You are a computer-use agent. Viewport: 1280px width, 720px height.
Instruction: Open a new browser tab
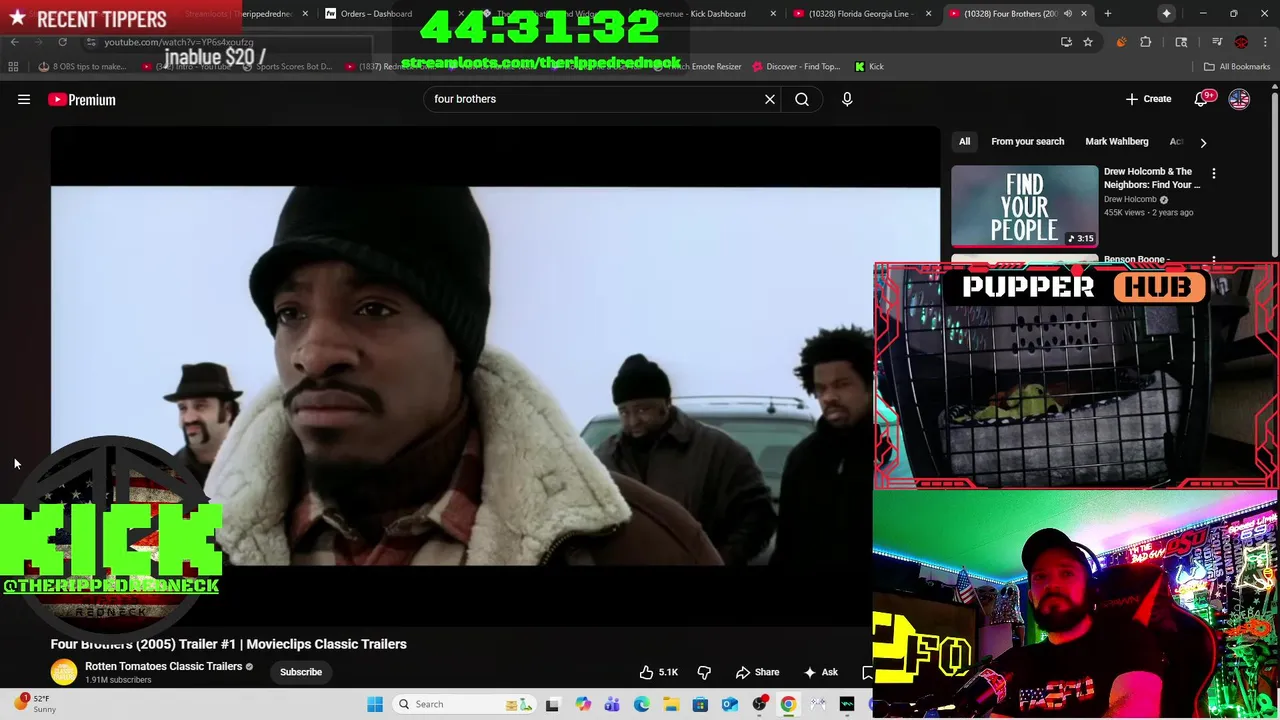coord(1107,14)
